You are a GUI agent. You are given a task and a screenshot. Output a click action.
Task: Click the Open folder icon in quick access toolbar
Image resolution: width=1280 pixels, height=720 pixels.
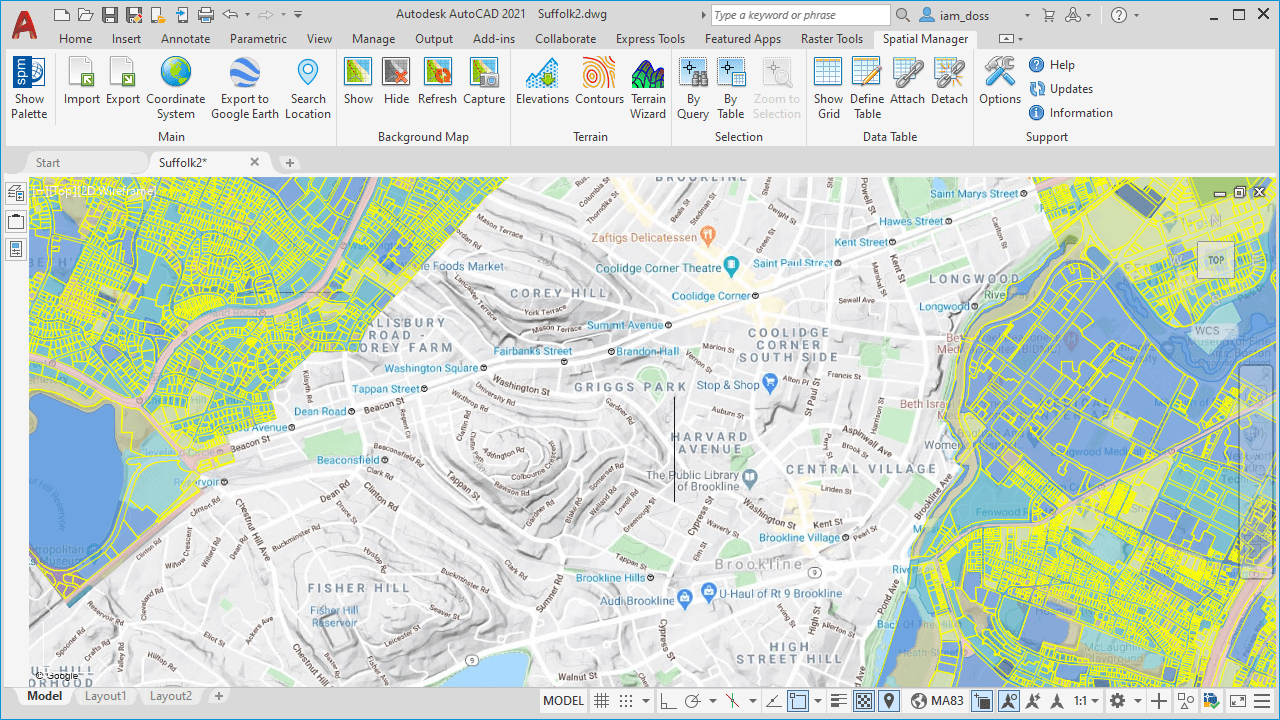click(x=86, y=15)
